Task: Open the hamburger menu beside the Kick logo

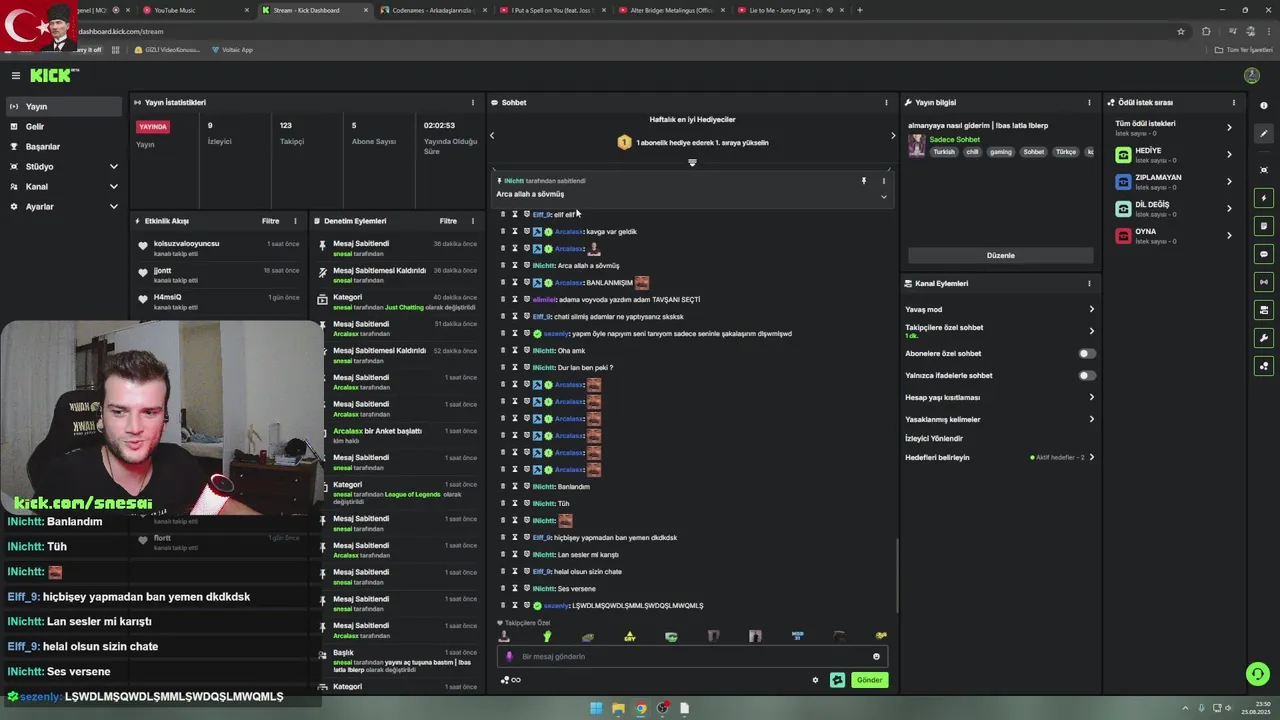Action: click(x=16, y=76)
